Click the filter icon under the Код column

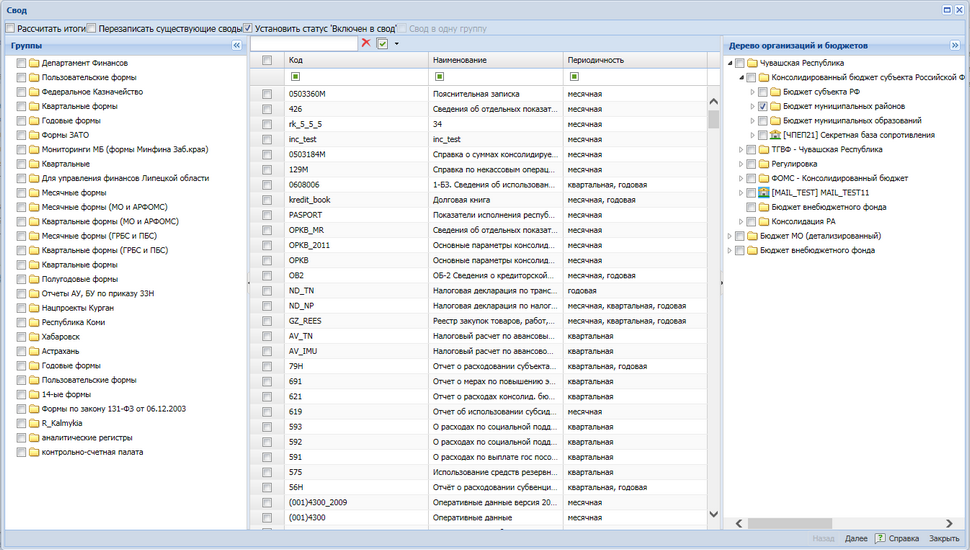pyautogui.click(x=295, y=77)
